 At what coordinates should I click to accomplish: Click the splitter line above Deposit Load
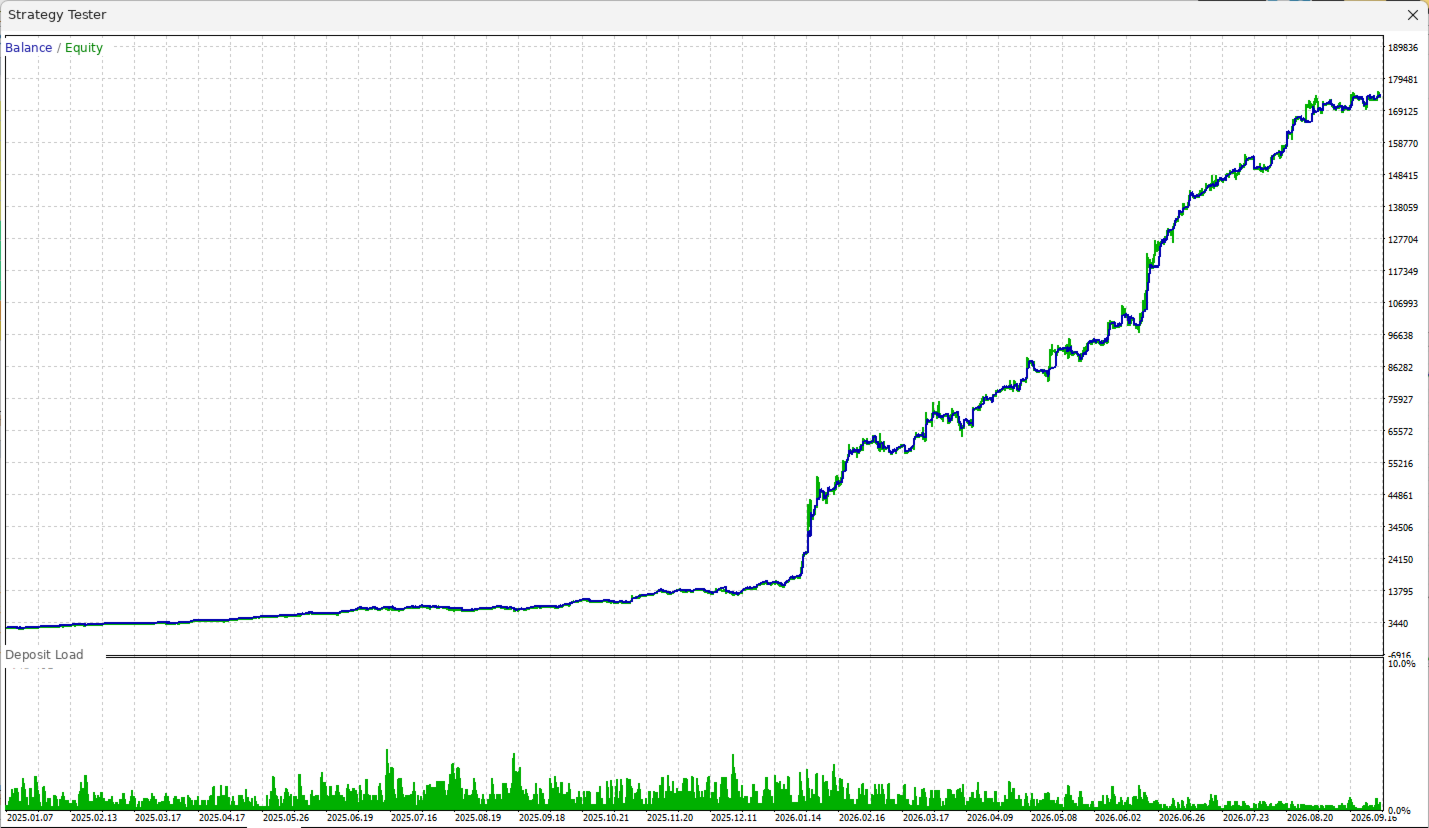(x=744, y=657)
